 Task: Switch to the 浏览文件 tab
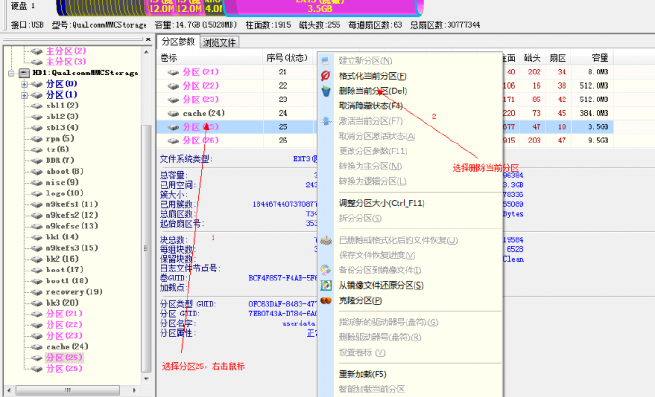(x=219, y=42)
